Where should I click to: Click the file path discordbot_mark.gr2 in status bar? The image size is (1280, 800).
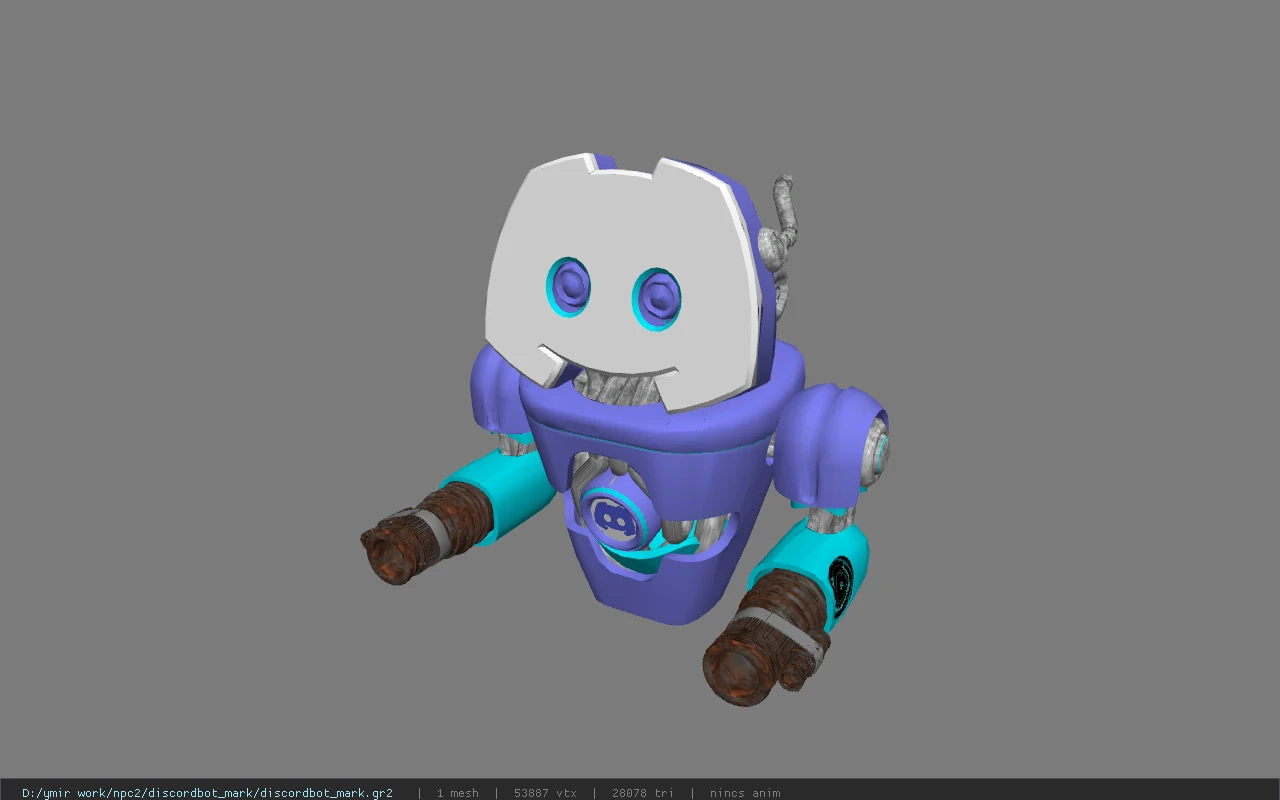click(207, 793)
